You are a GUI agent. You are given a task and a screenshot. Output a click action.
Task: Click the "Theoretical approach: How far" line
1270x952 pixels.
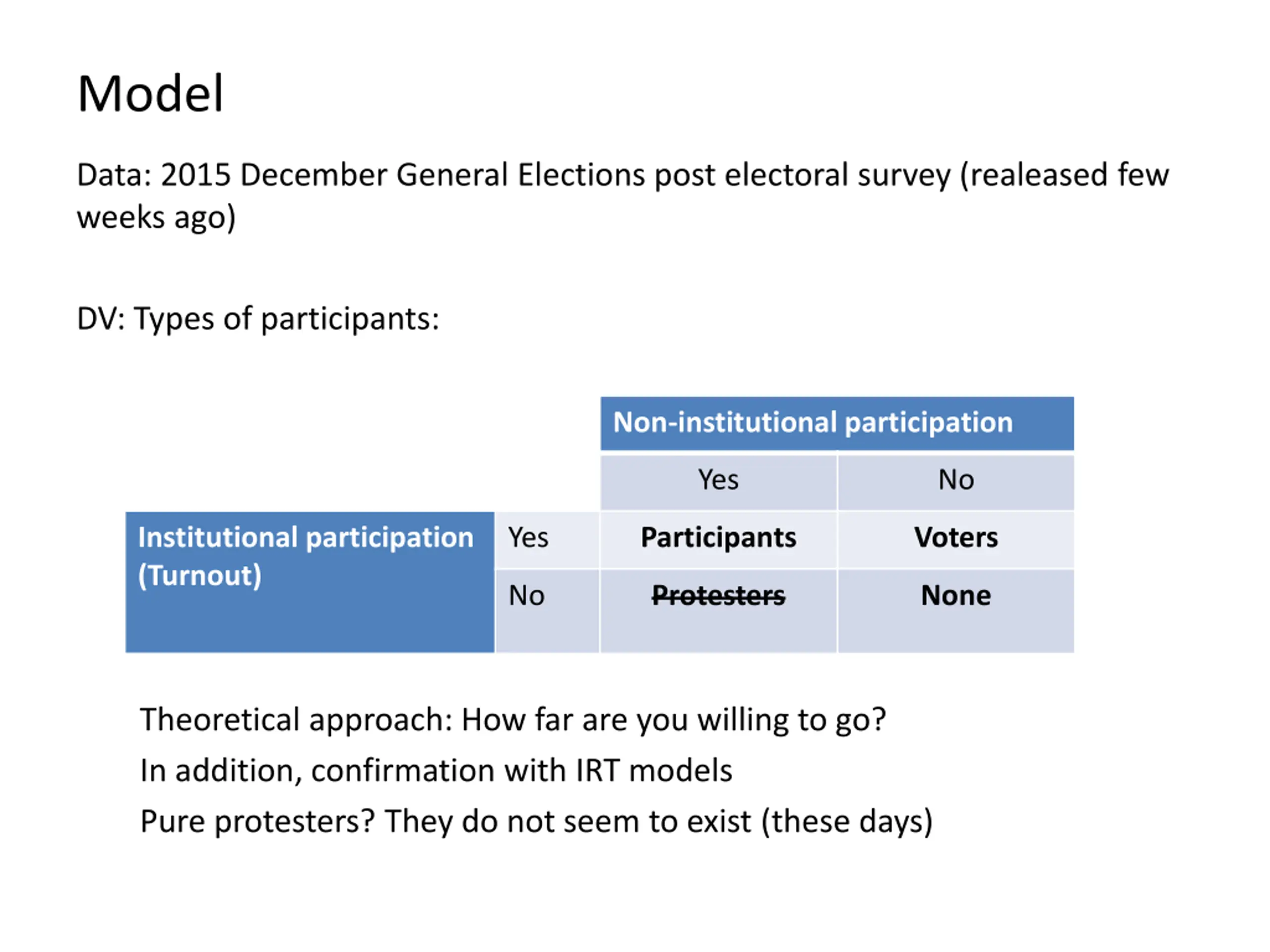[512, 720]
